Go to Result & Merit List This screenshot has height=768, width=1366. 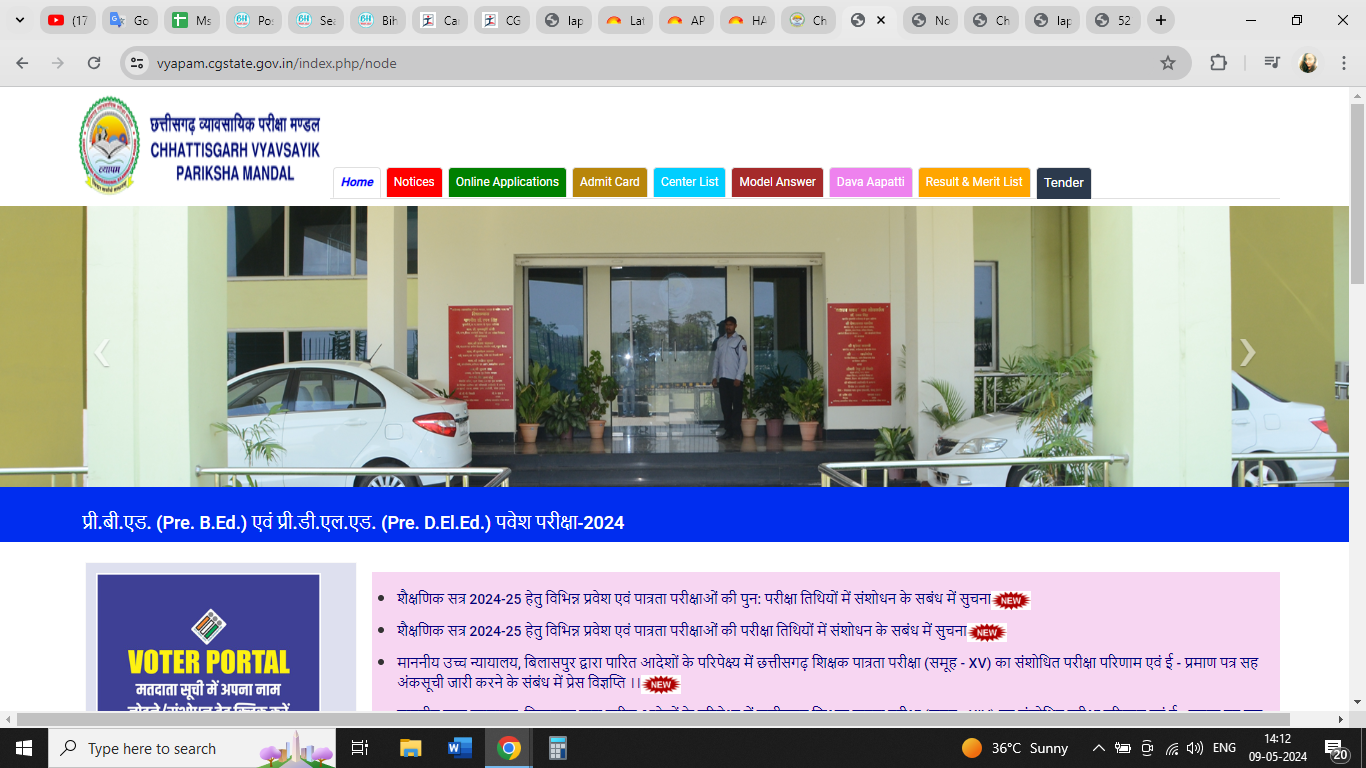tap(973, 182)
